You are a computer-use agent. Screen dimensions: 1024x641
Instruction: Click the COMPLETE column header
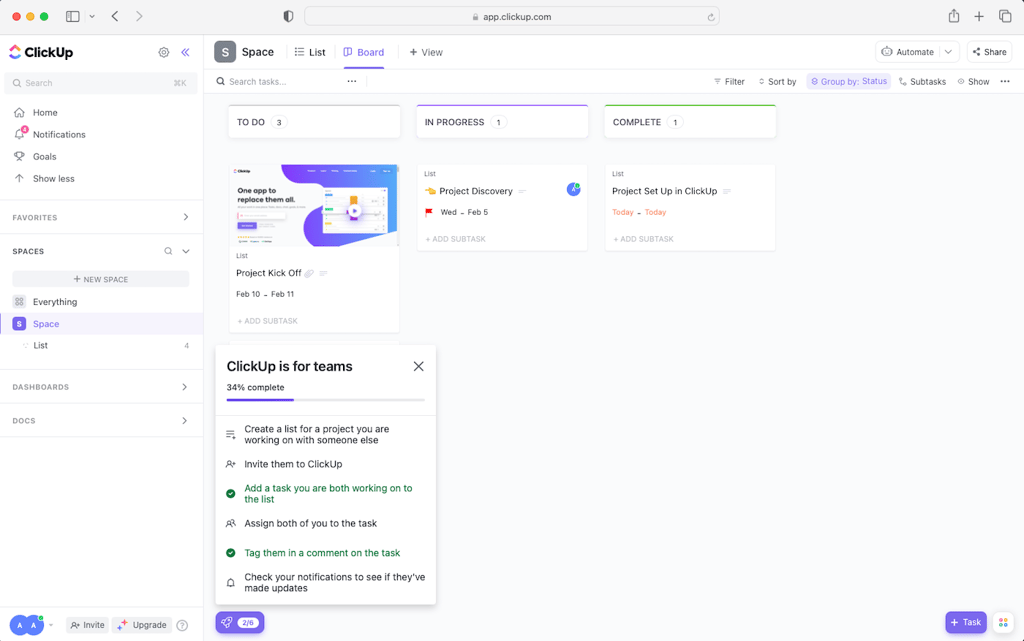click(690, 122)
